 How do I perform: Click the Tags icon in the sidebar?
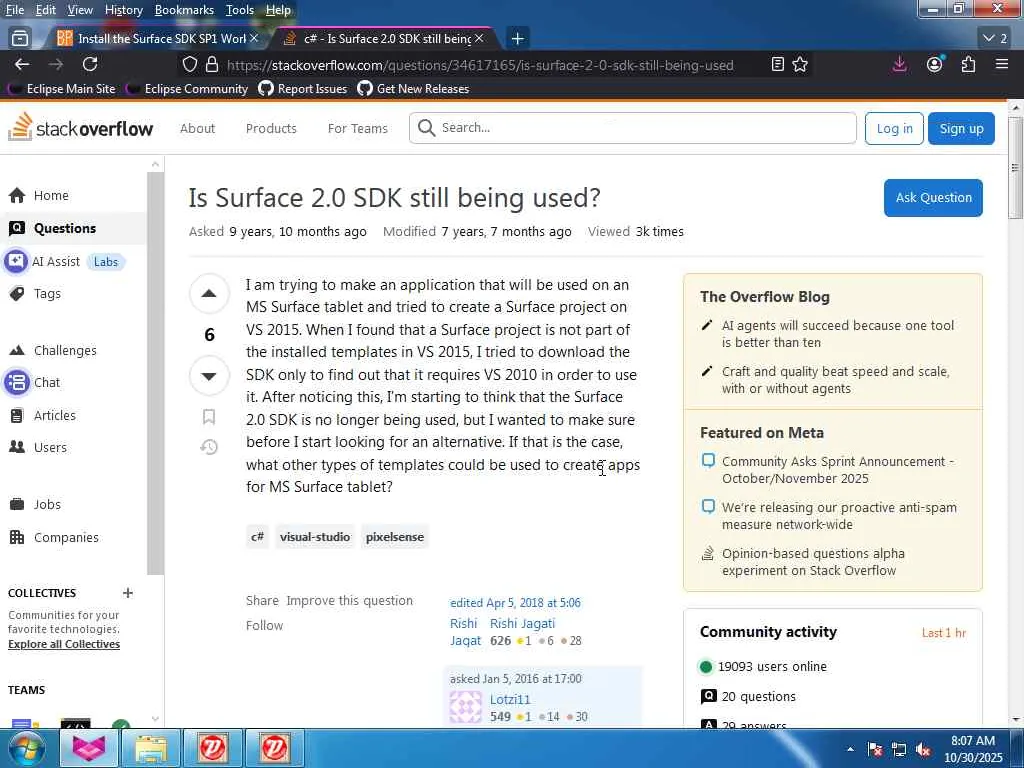(x=17, y=294)
